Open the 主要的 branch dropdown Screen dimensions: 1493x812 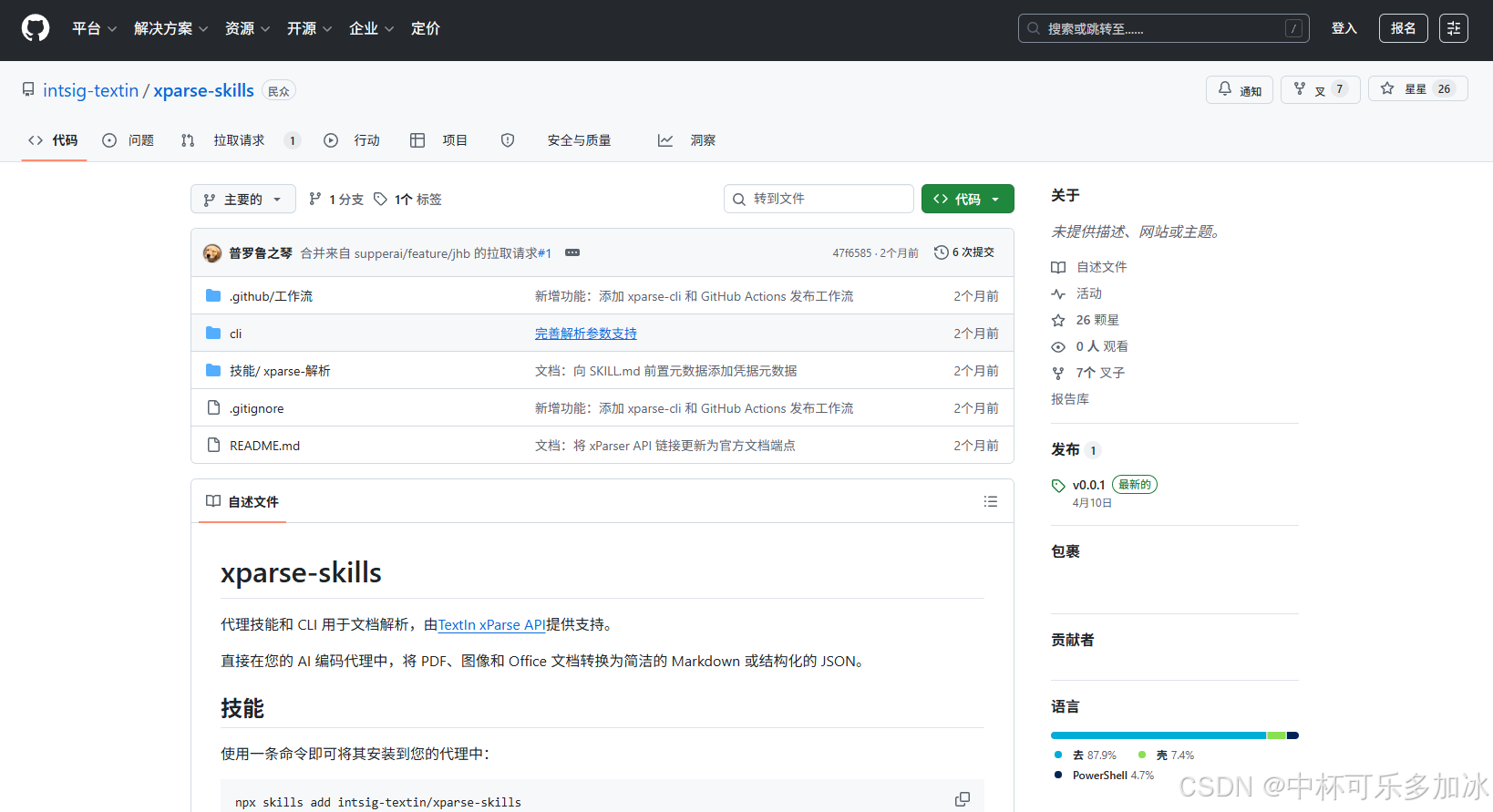pyautogui.click(x=242, y=199)
